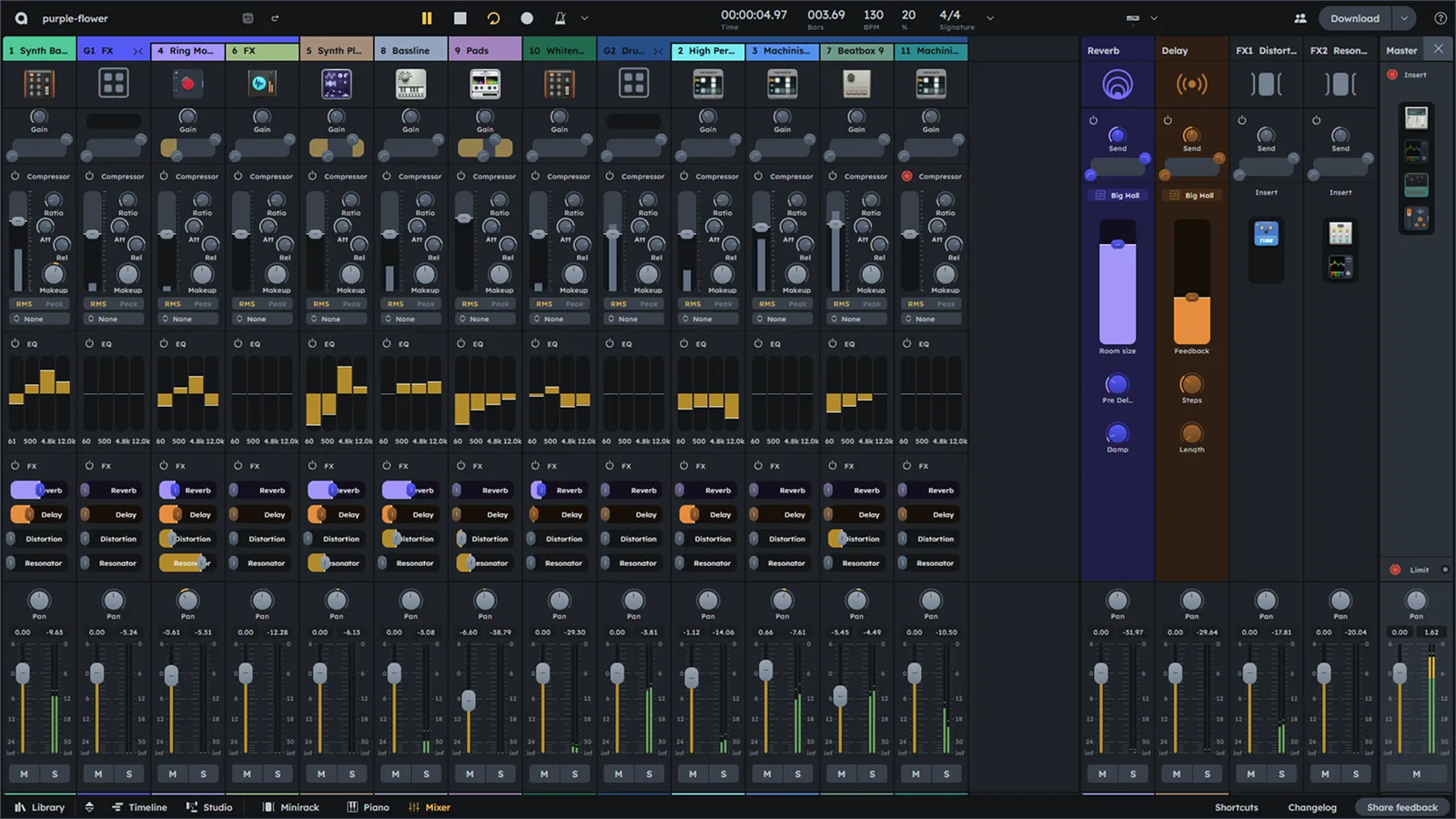Screen dimensions: 1456x819
Task: Click the Synth Ba... channel device icon
Action: [x=38, y=84]
